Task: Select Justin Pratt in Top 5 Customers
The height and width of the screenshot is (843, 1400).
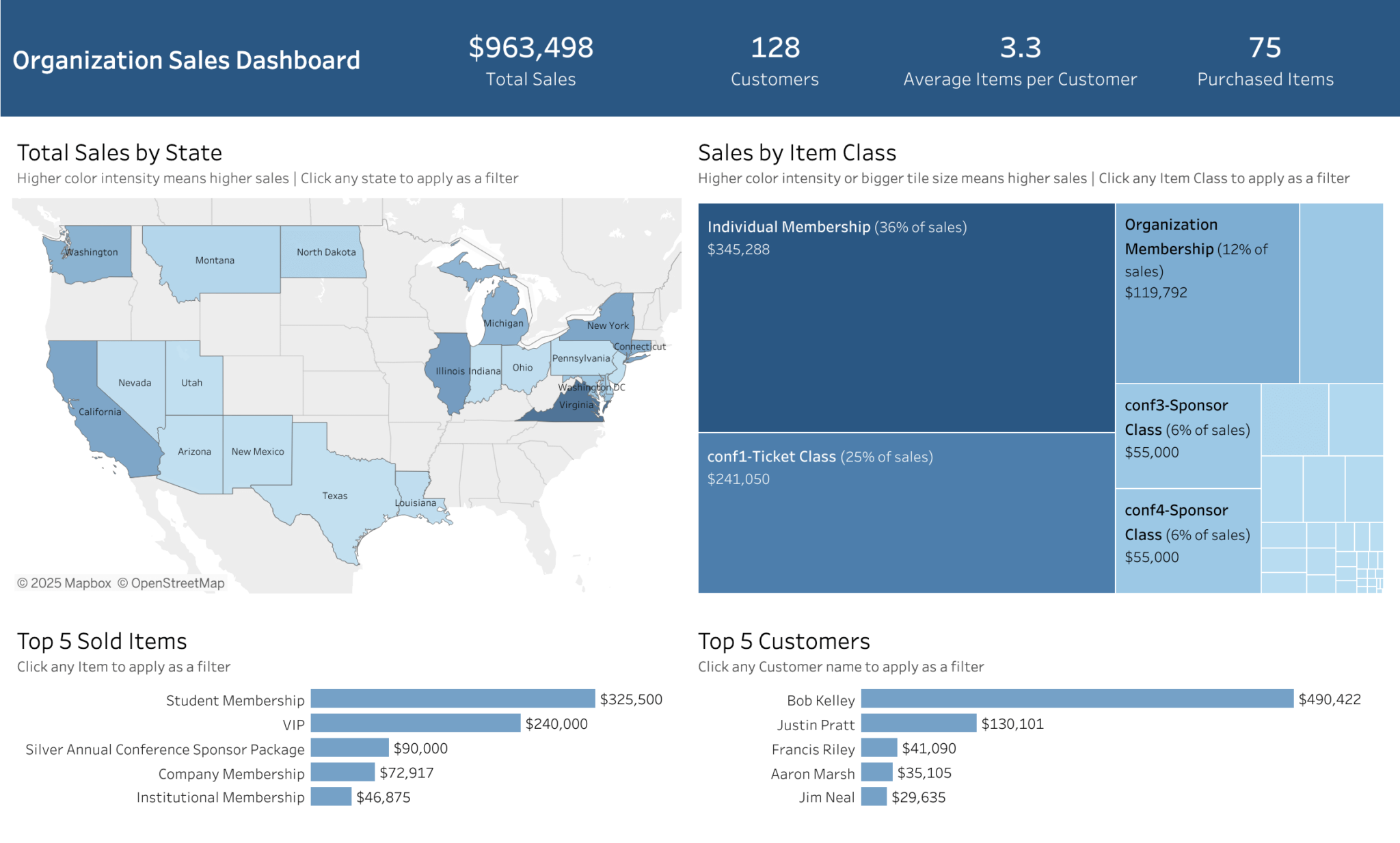Action: click(x=919, y=724)
